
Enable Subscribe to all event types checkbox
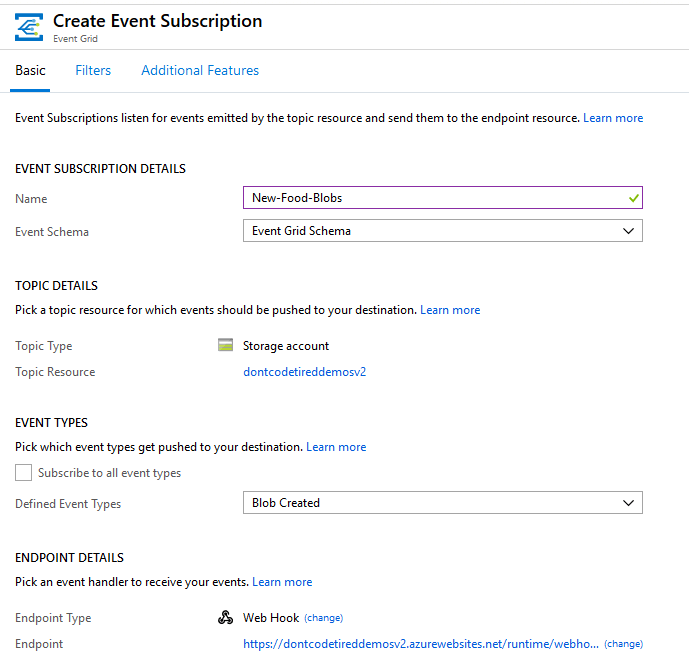(x=23, y=473)
